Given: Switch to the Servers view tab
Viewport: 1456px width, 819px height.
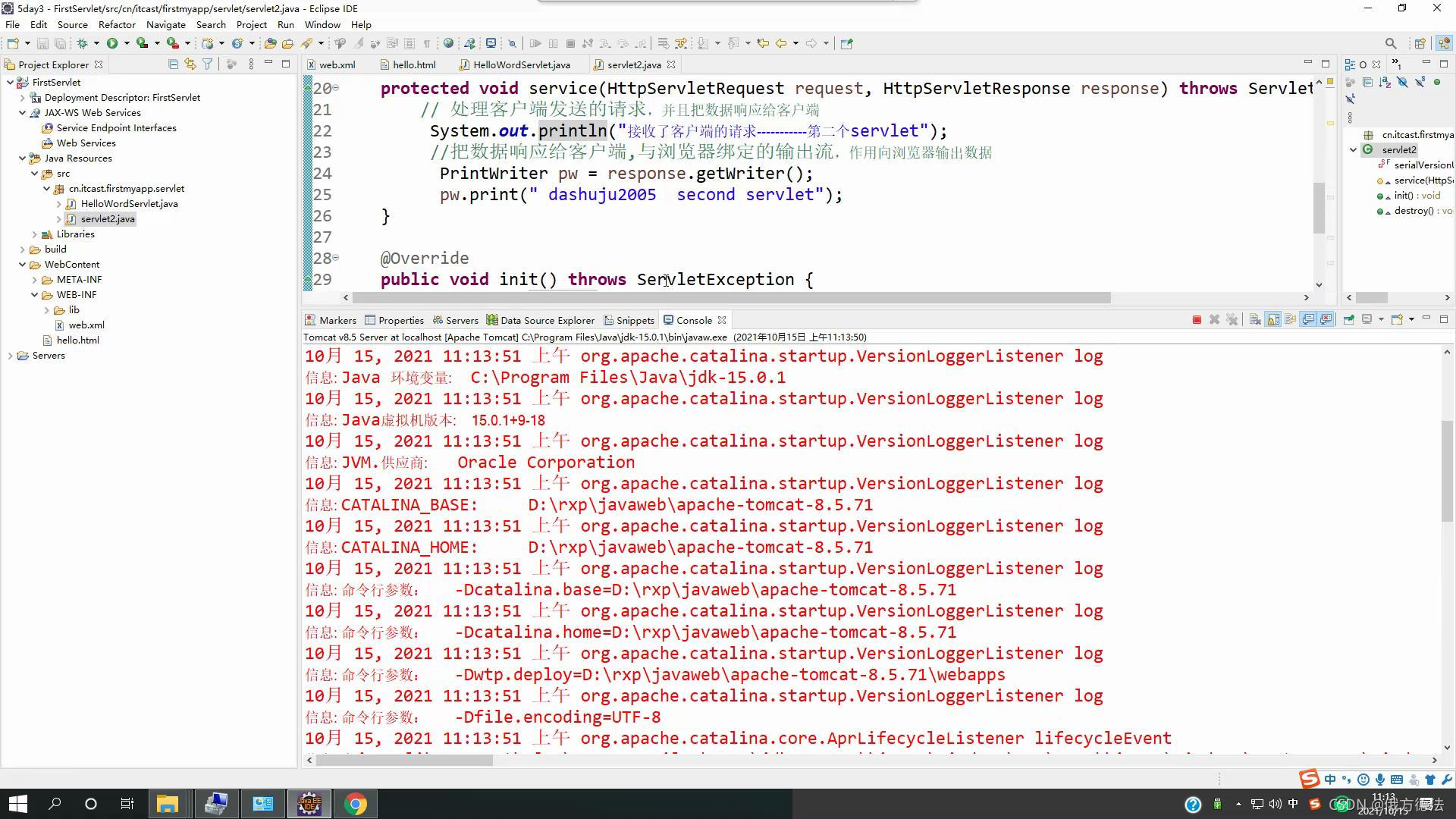Looking at the screenshot, I should pos(455,320).
